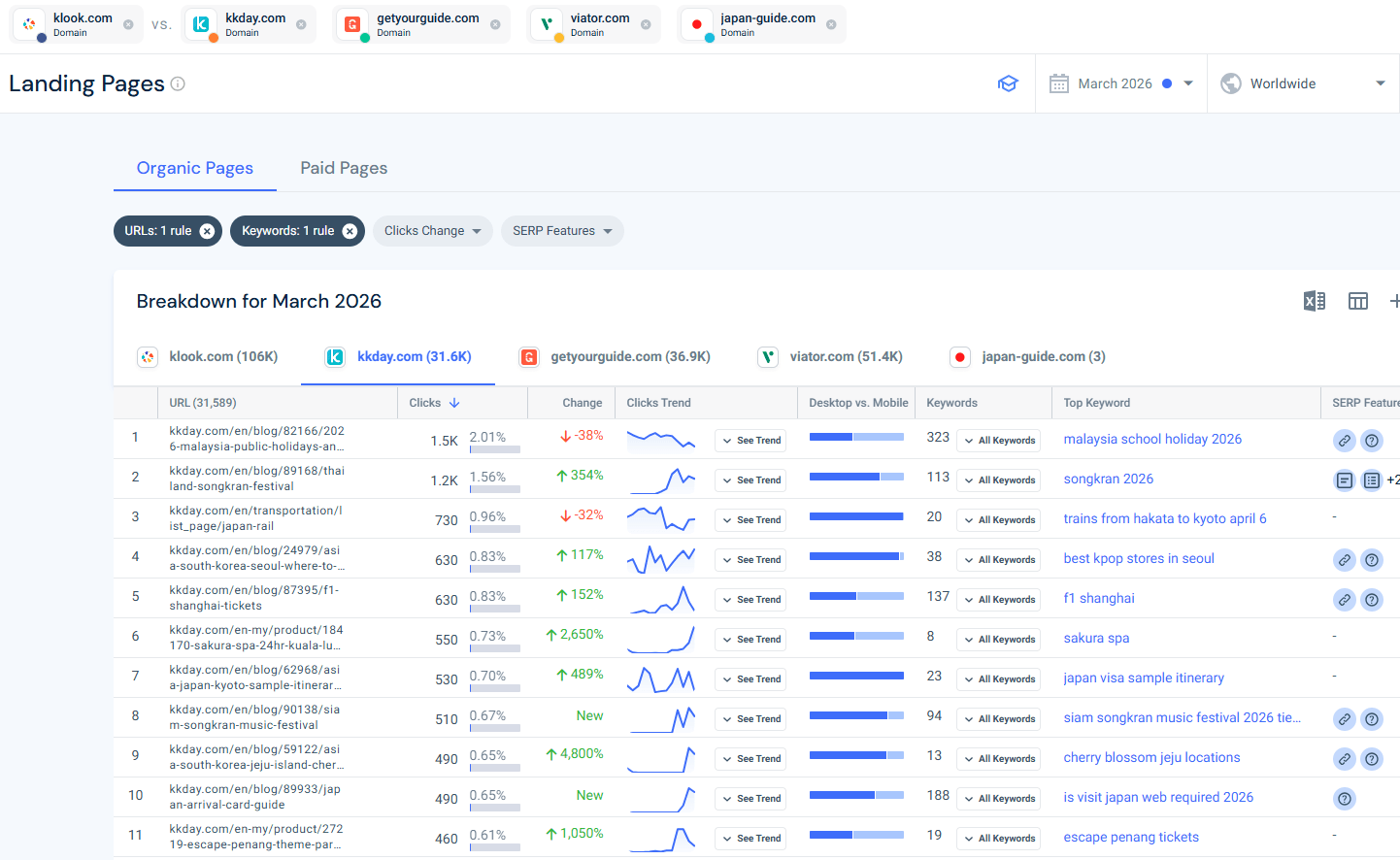Click Desktop vs. Mobile bar for japan-rail row
The image size is (1400, 860).
tap(856, 516)
